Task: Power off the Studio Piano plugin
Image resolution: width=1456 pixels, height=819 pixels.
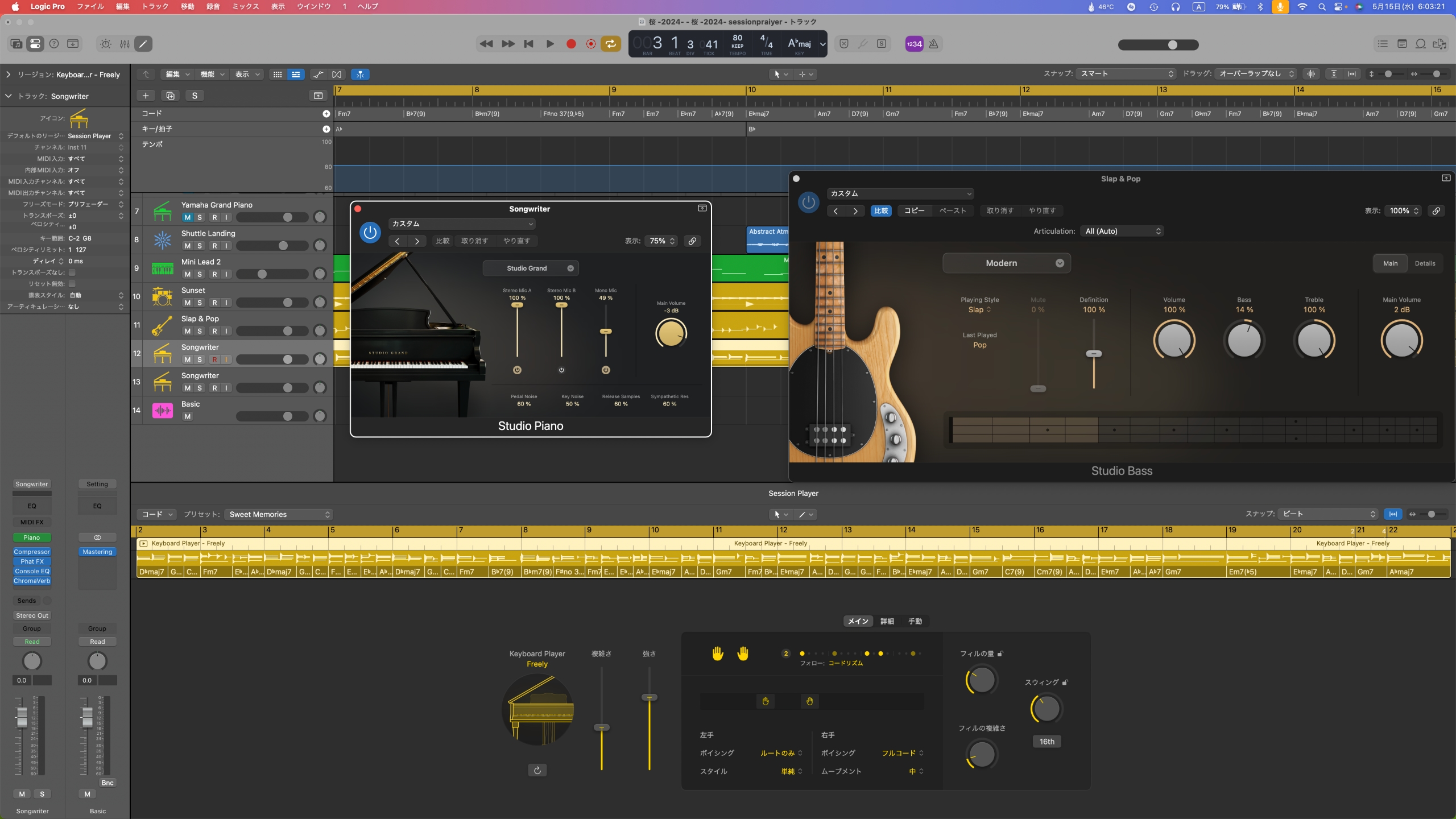Action: pyautogui.click(x=370, y=233)
